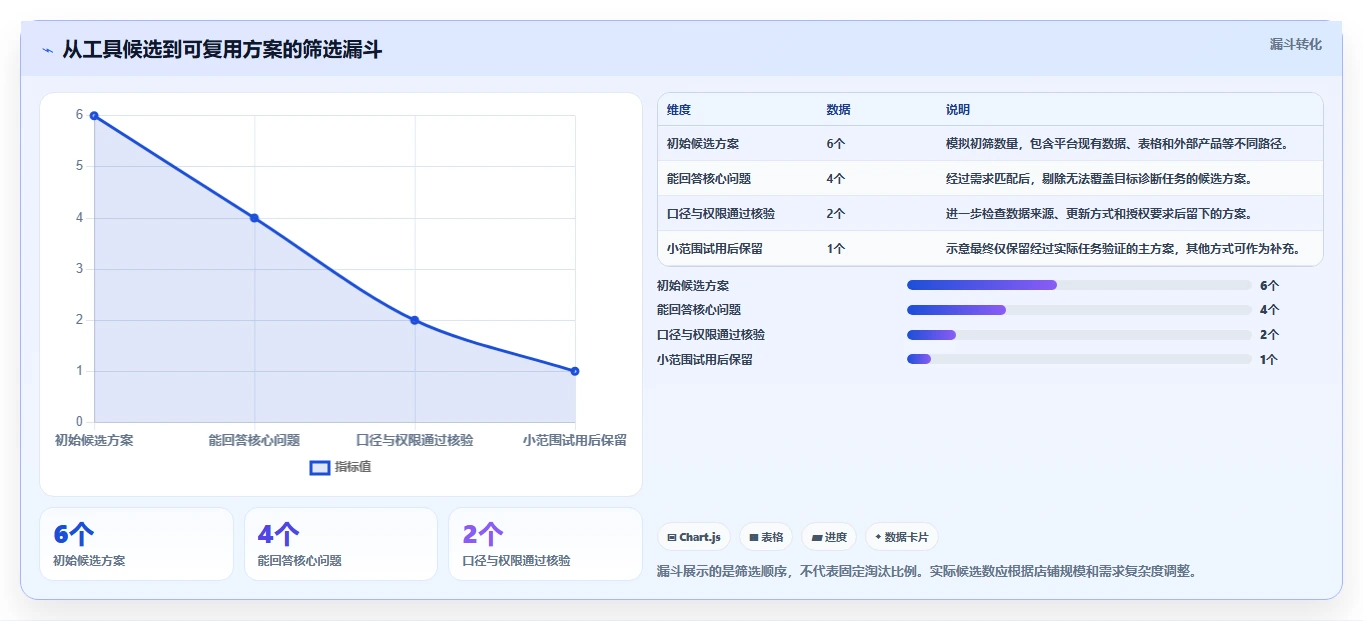
Task: Select the chart point for 小范围试用后保留
Action: [x=575, y=371]
